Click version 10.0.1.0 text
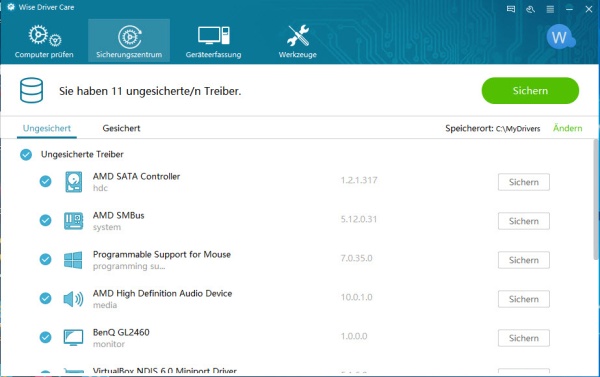The image size is (600, 377). coord(357,297)
